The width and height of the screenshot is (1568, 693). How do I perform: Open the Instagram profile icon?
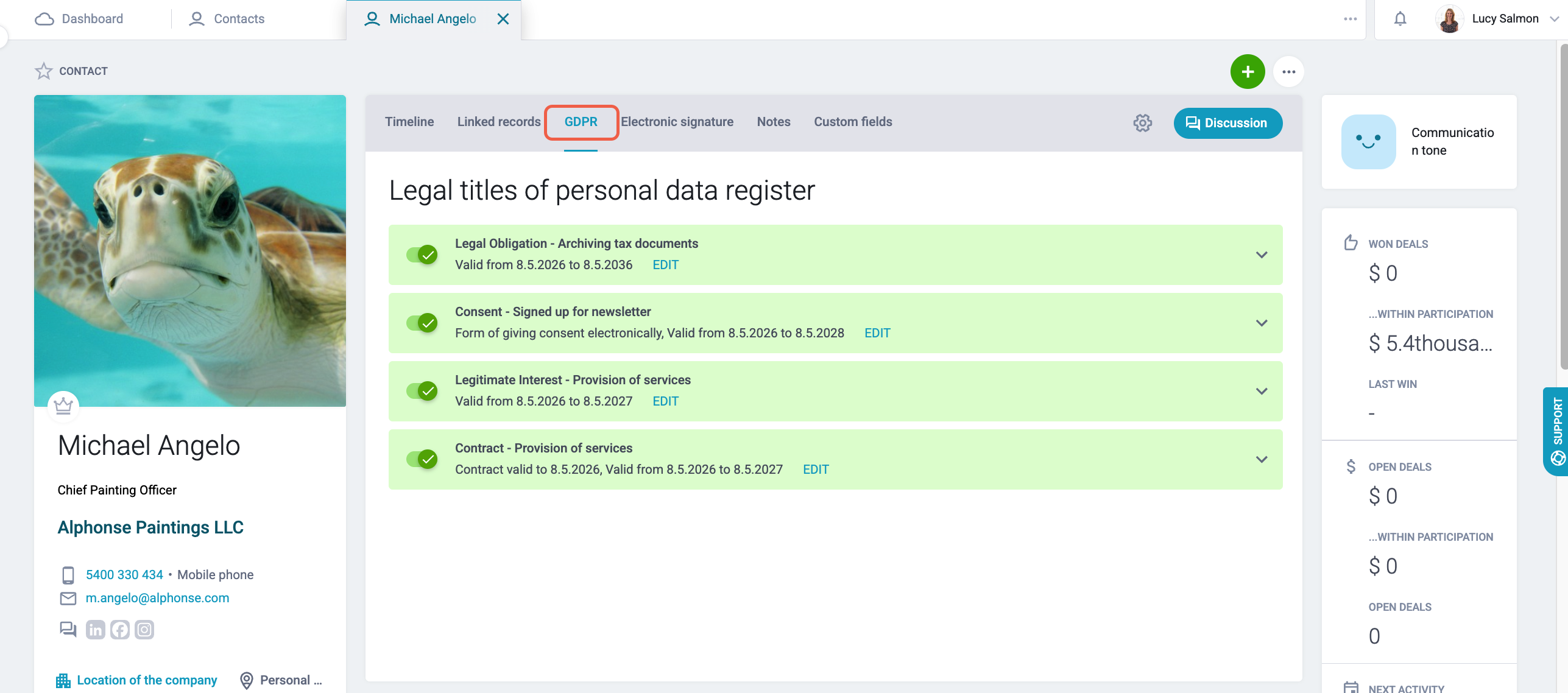[144, 630]
